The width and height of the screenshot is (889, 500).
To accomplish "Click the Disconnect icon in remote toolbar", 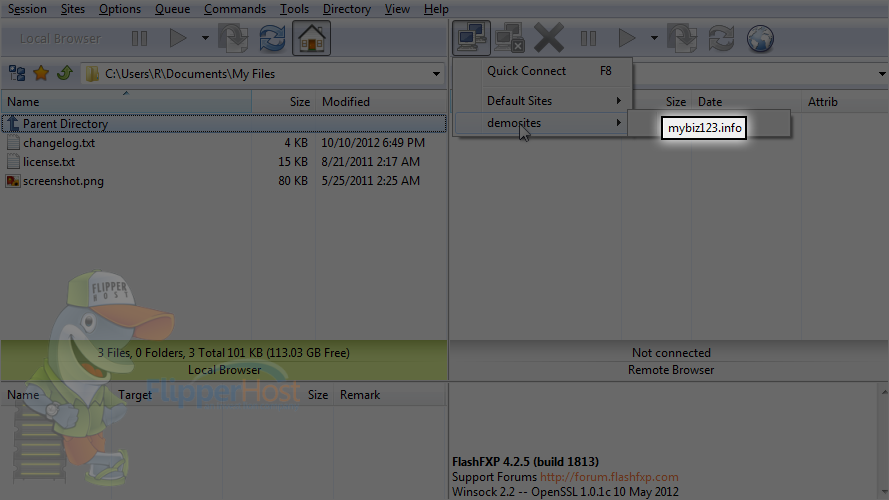I will click(x=509, y=39).
